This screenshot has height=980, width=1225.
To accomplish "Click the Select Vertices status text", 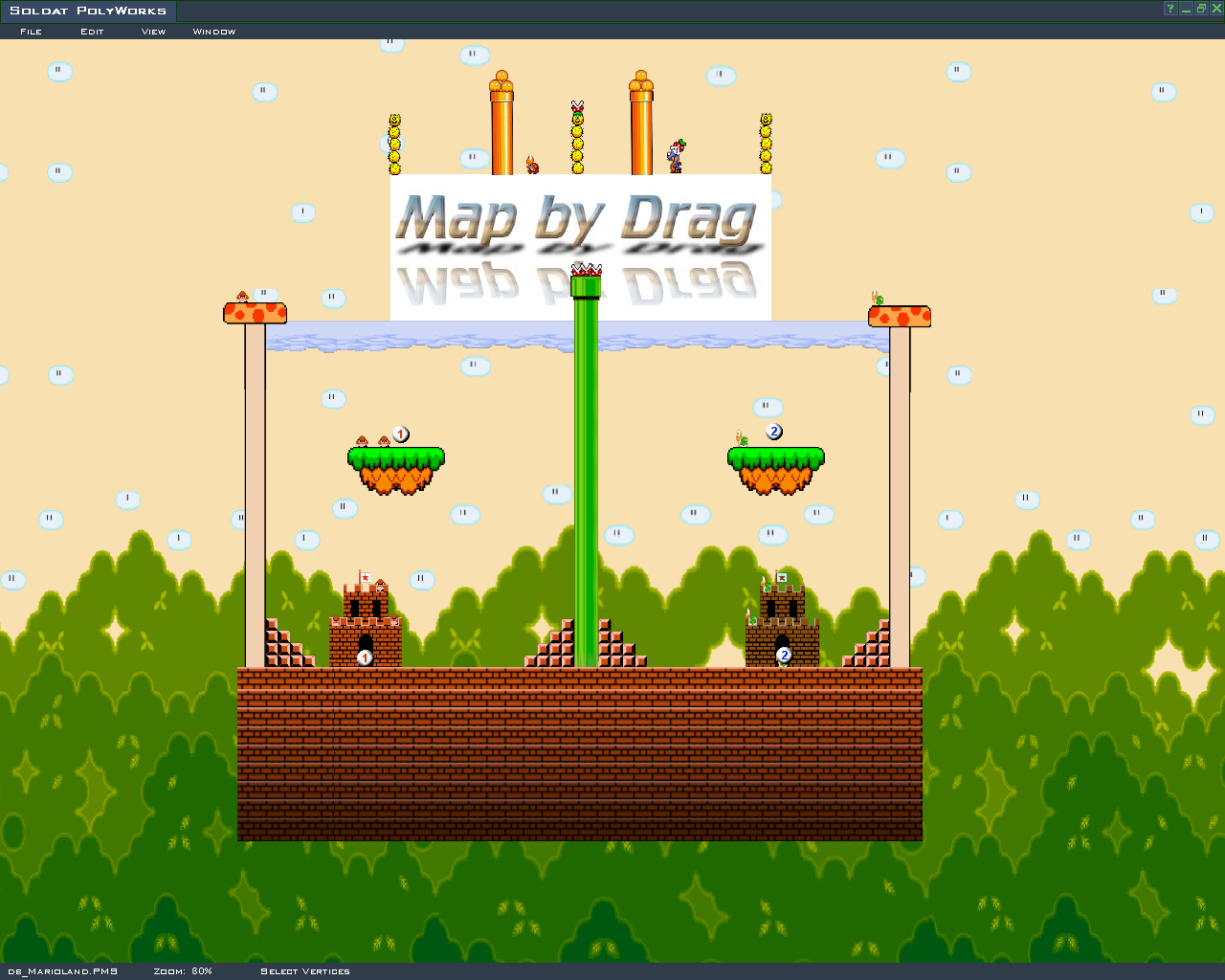I will click(x=305, y=971).
